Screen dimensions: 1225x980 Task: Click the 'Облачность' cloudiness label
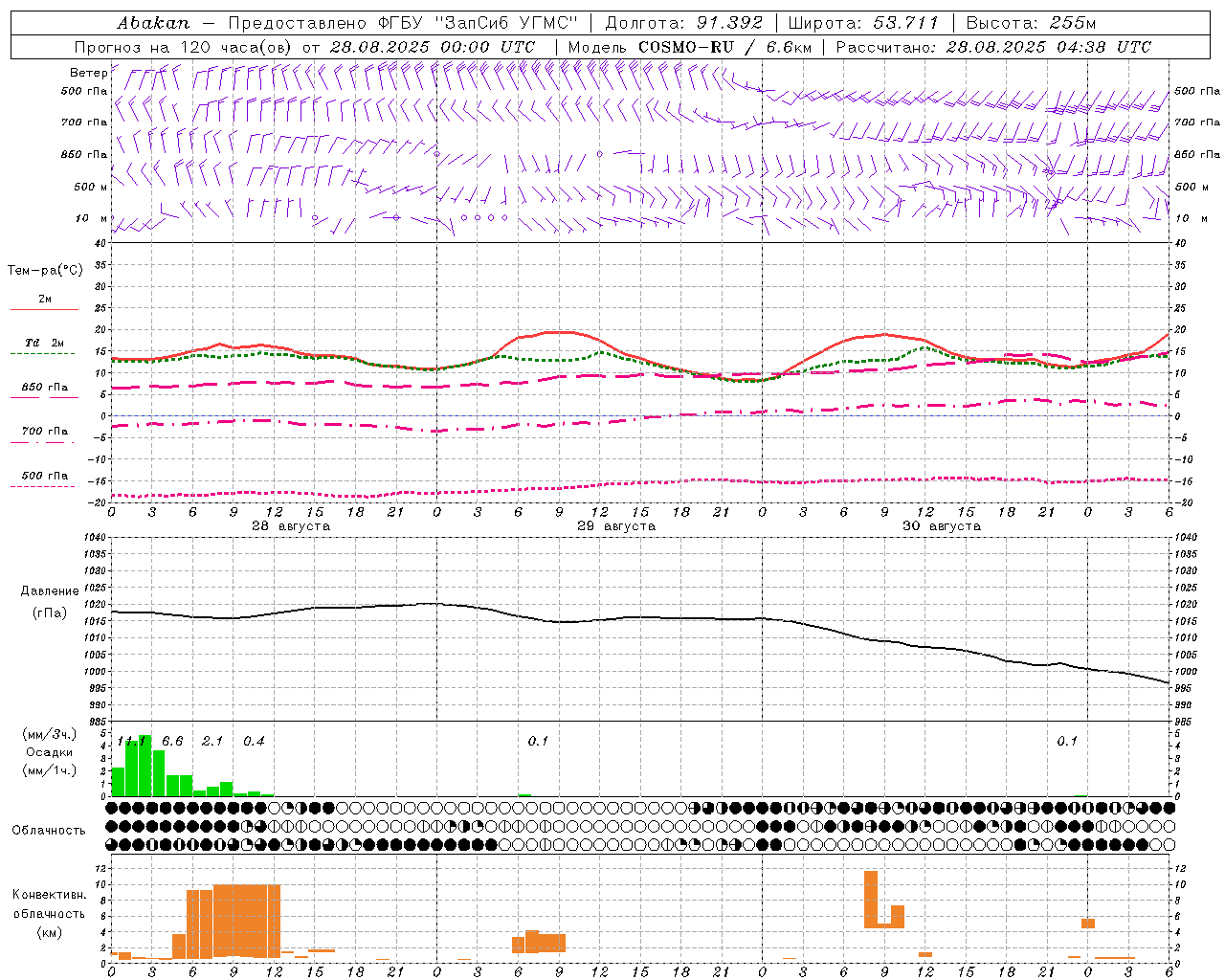[49, 831]
